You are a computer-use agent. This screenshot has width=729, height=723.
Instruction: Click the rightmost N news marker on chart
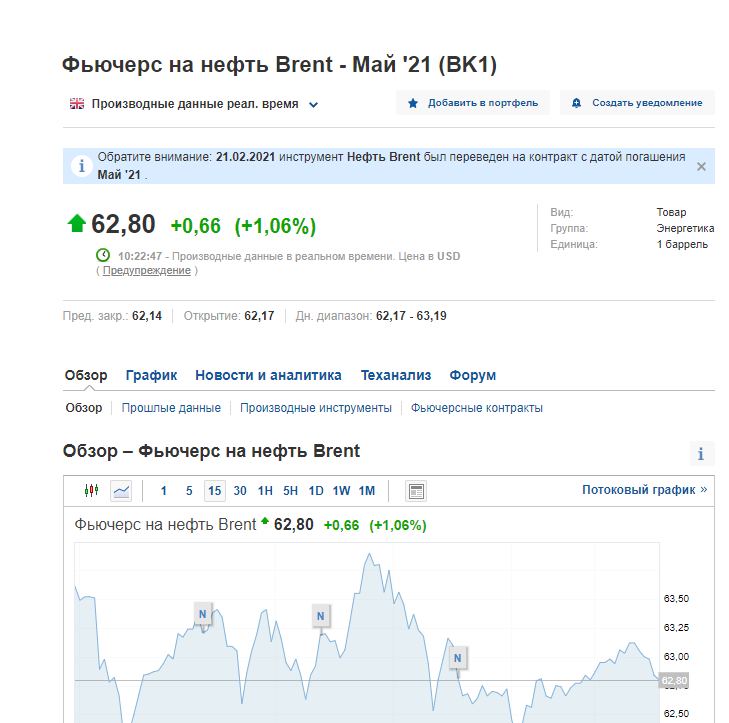pos(458,658)
